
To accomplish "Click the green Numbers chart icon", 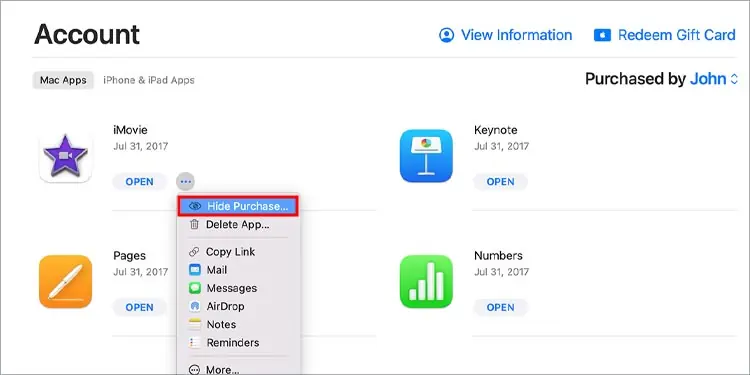I will coord(426,282).
